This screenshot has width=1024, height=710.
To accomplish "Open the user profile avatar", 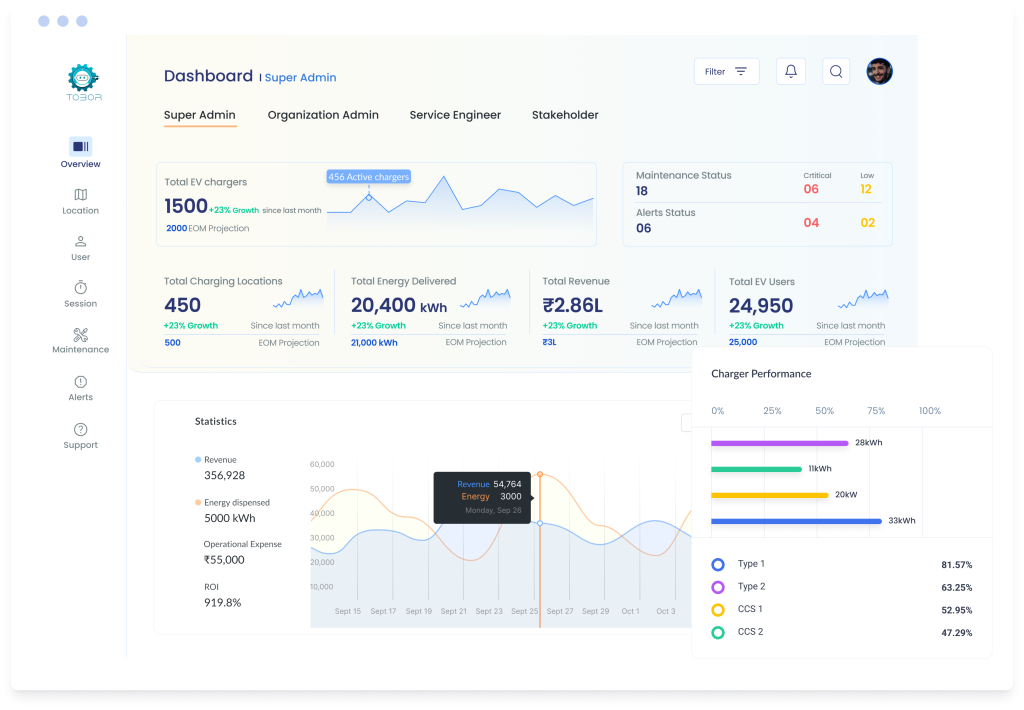I will point(880,71).
